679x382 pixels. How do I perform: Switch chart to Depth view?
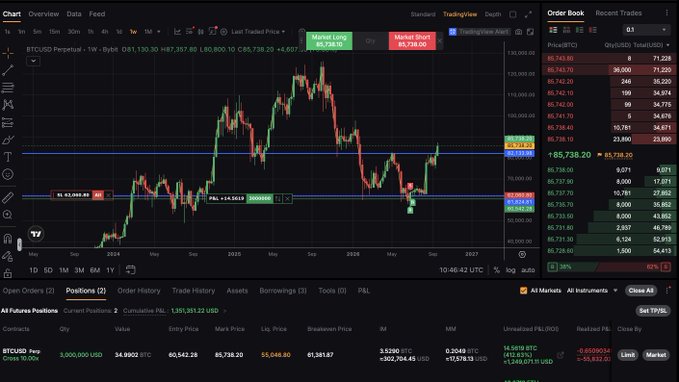(x=492, y=14)
